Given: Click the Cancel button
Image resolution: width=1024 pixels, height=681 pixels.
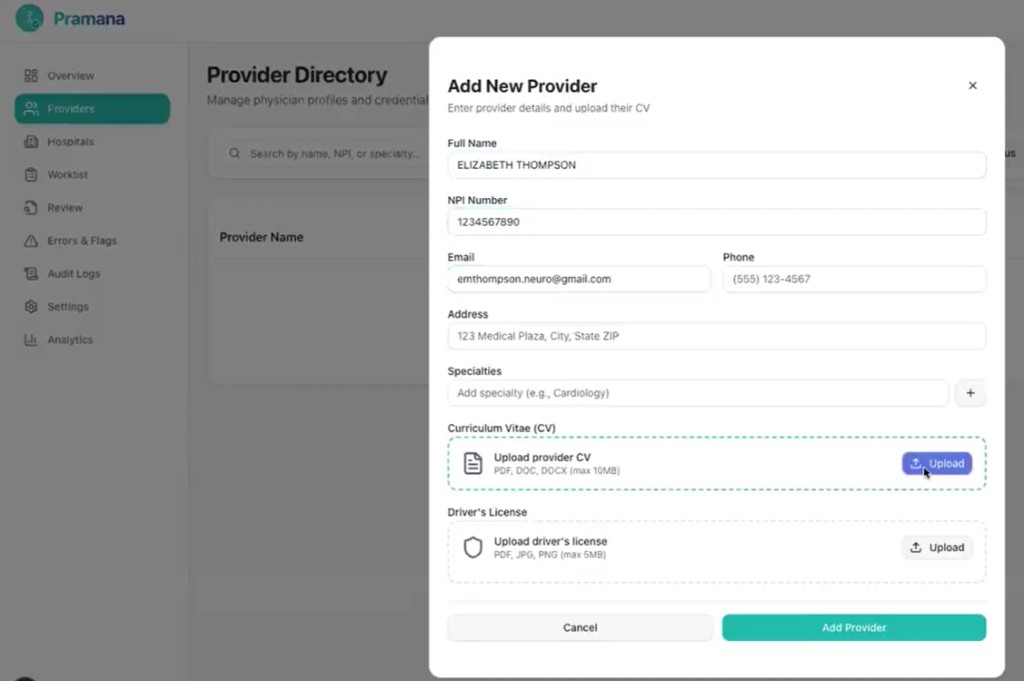Looking at the screenshot, I should [579, 627].
